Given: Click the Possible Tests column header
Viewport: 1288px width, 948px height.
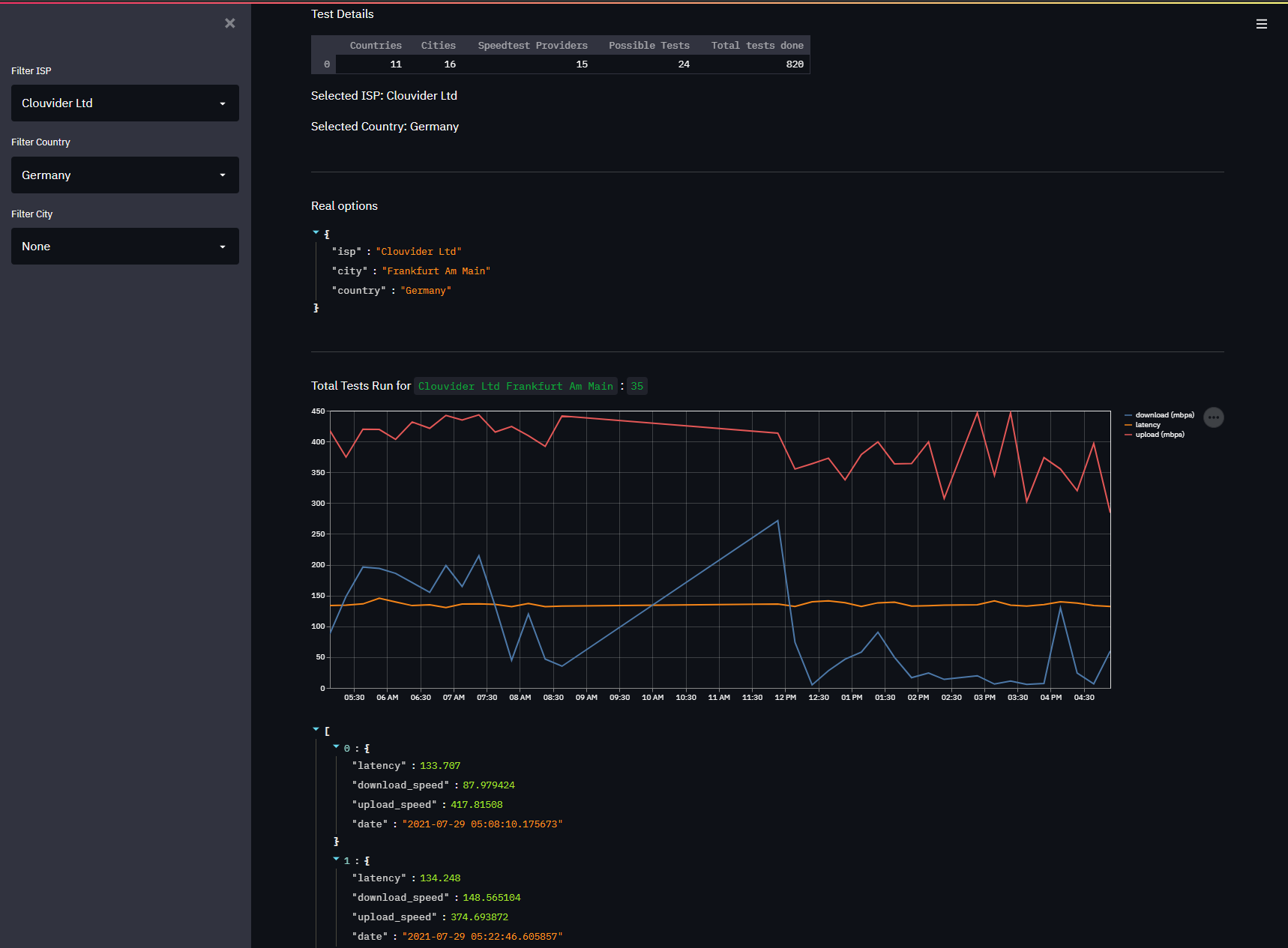Looking at the screenshot, I should [x=645, y=46].
